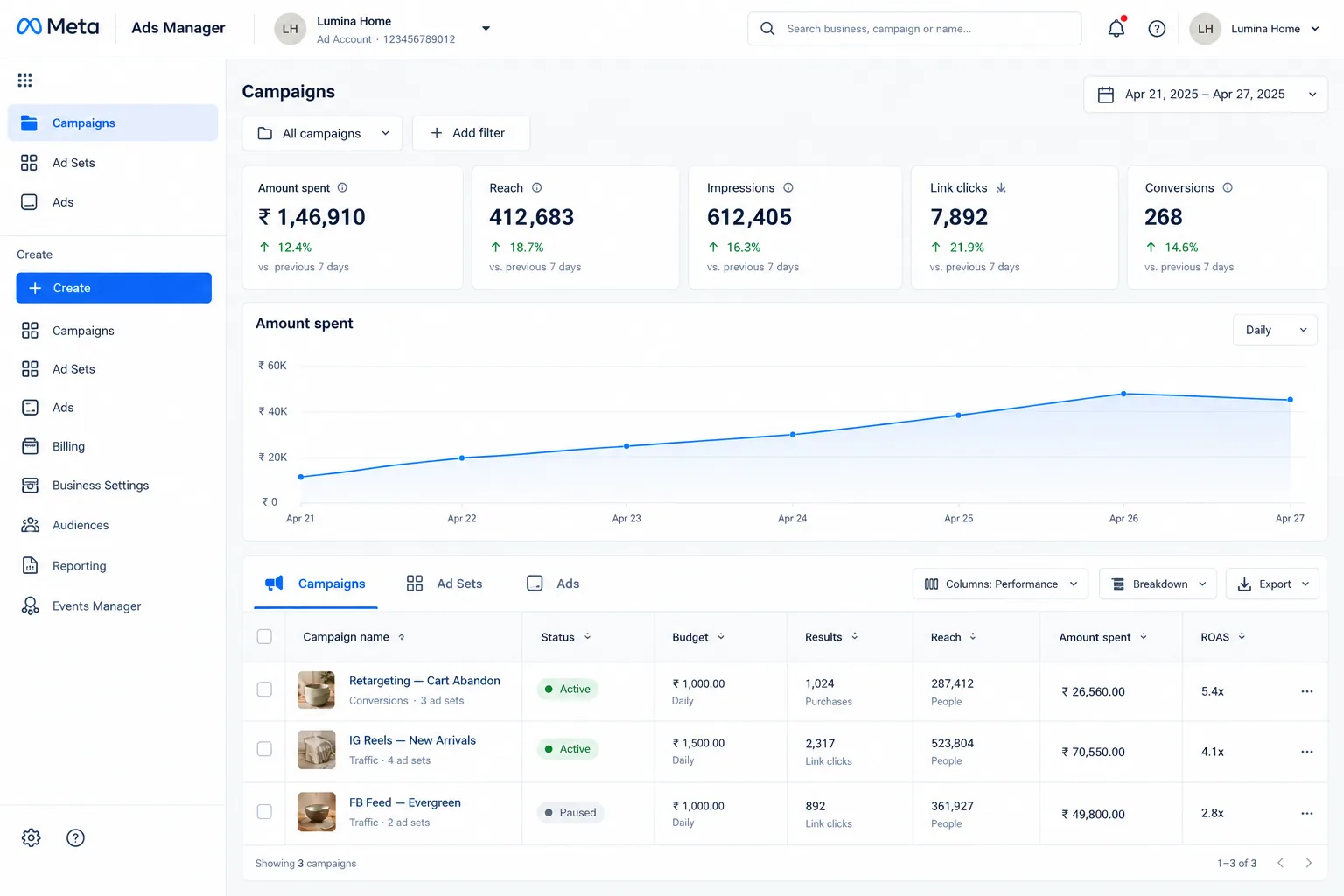
Task: Check the Retargeting — Cart Abandon checkbox
Action: [x=264, y=689]
